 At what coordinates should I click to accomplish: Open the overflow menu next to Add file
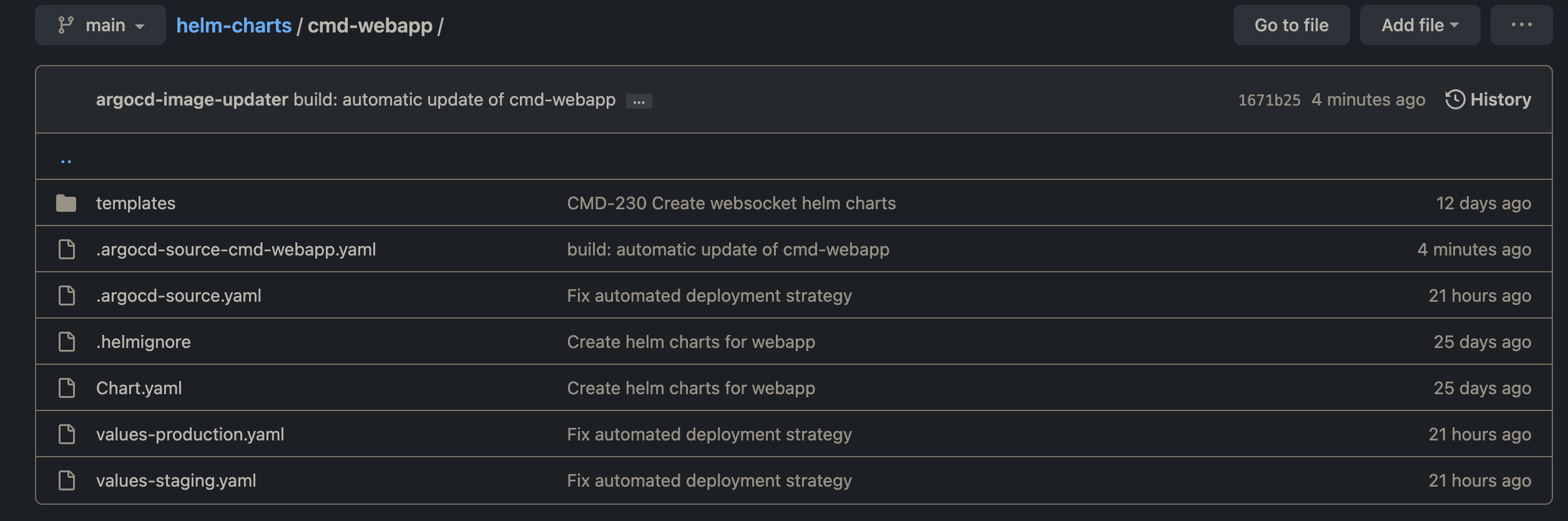pos(1521,24)
